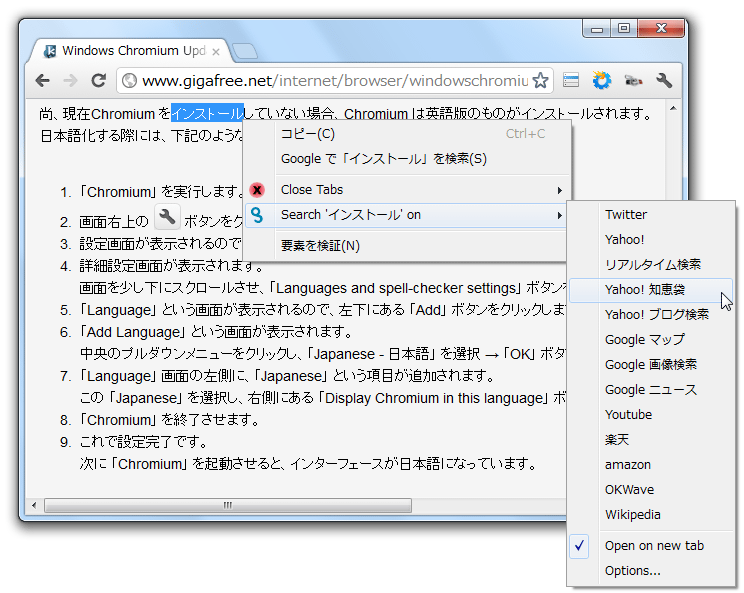Click the vertical scrollbar up arrow
Screen dimensions: 744x593
click(673, 109)
